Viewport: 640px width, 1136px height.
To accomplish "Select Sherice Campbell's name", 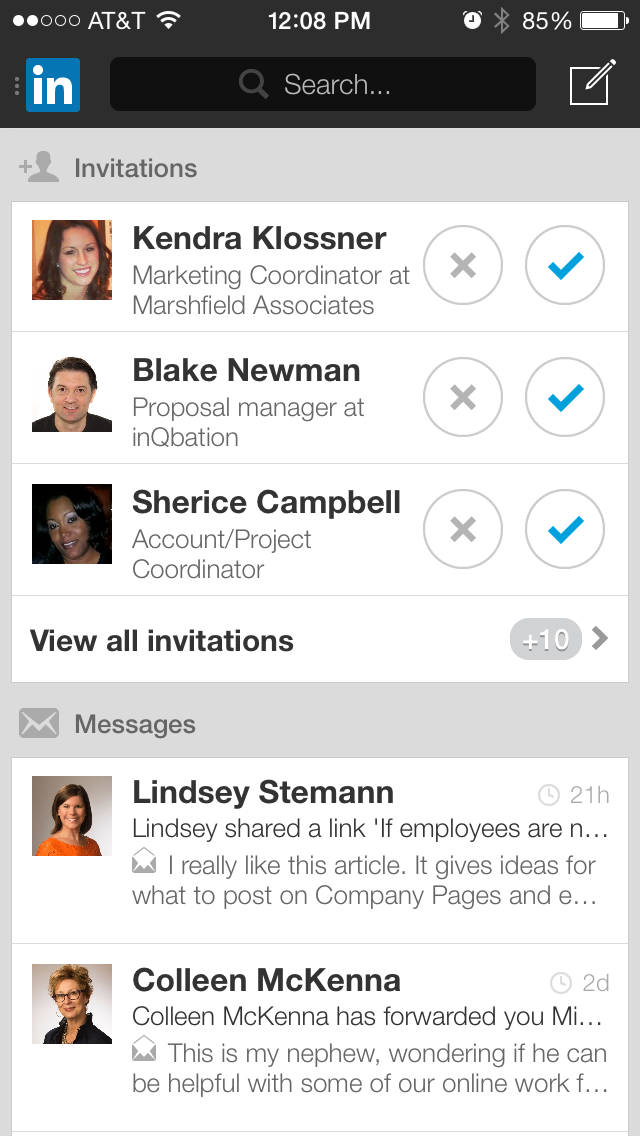I will [266, 502].
